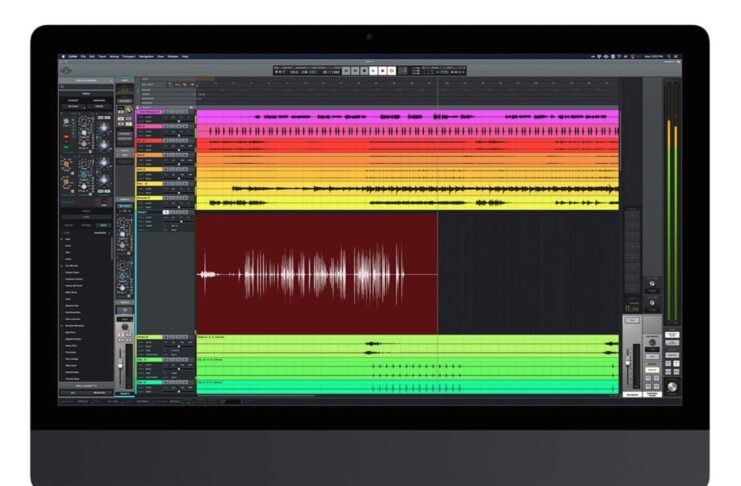Click the channel strip's pan knob
This screenshot has width=741, height=486.
tap(125, 327)
